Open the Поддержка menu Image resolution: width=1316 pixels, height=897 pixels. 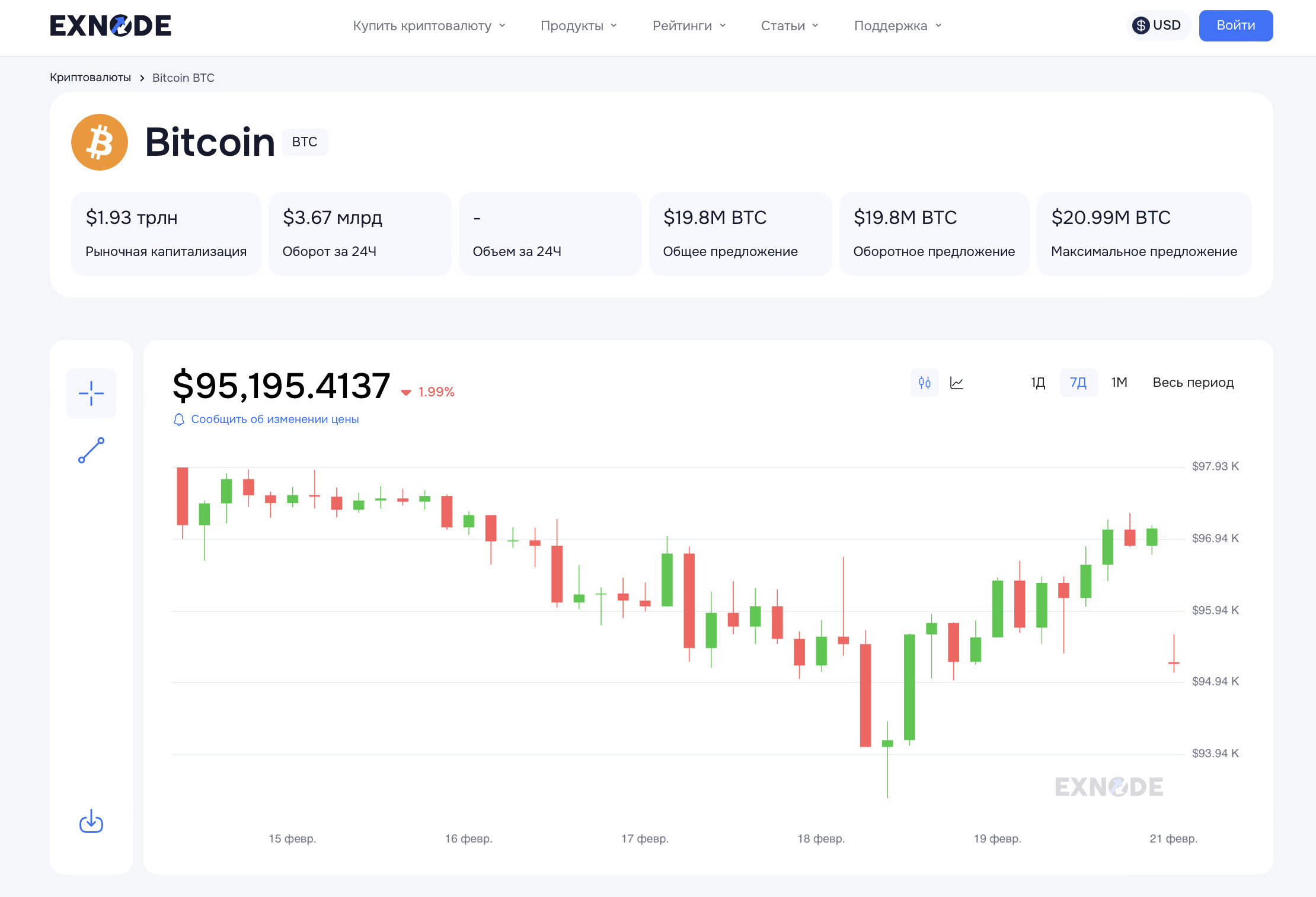tap(897, 25)
